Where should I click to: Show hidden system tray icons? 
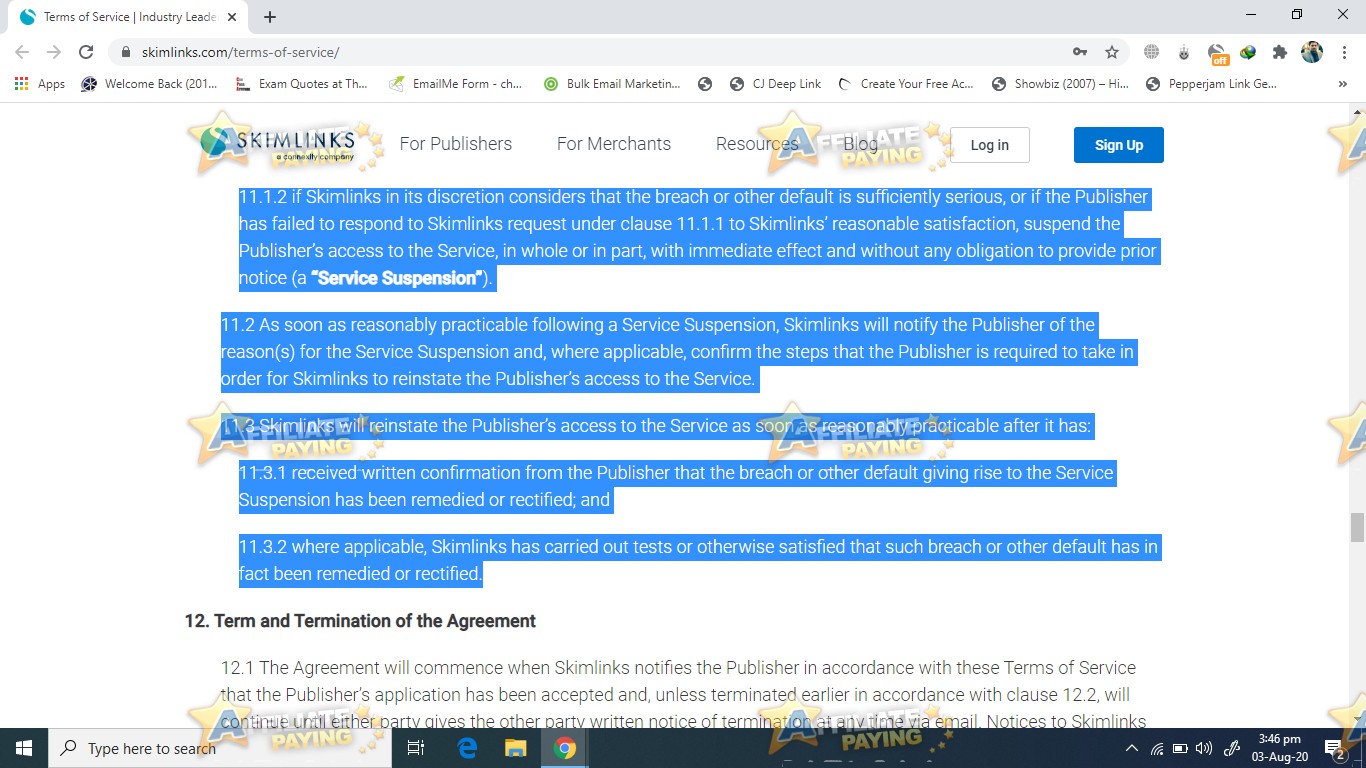1132,748
